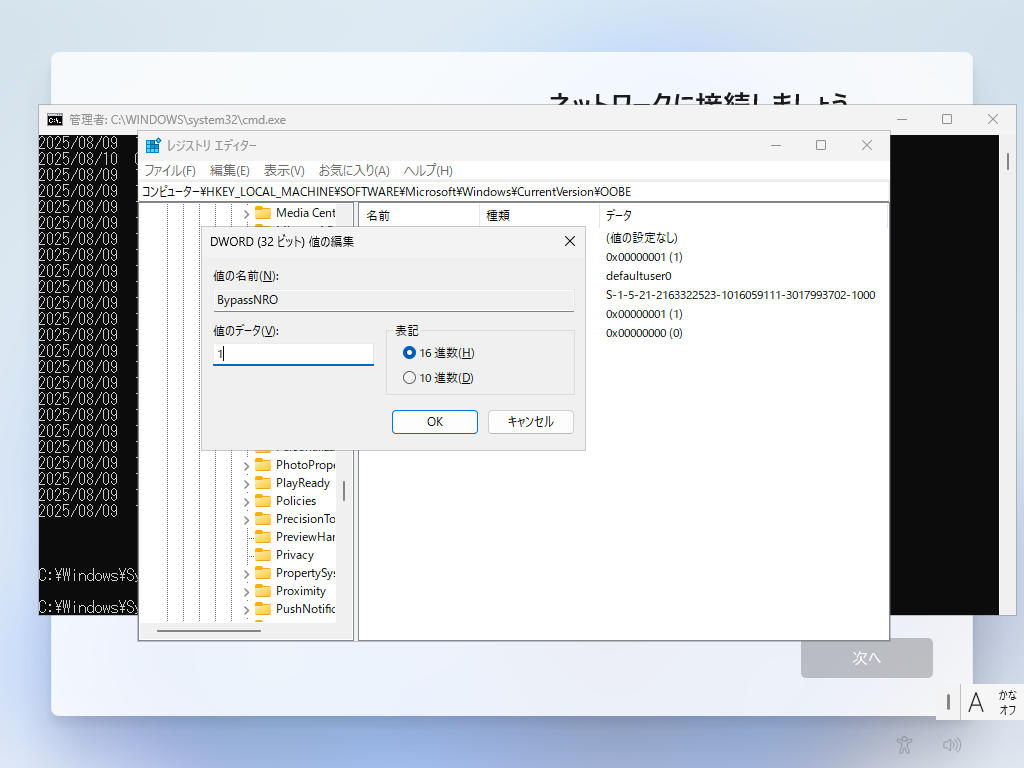Click the tree pane vertical scrollbar thumb

(x=344, y=491)
